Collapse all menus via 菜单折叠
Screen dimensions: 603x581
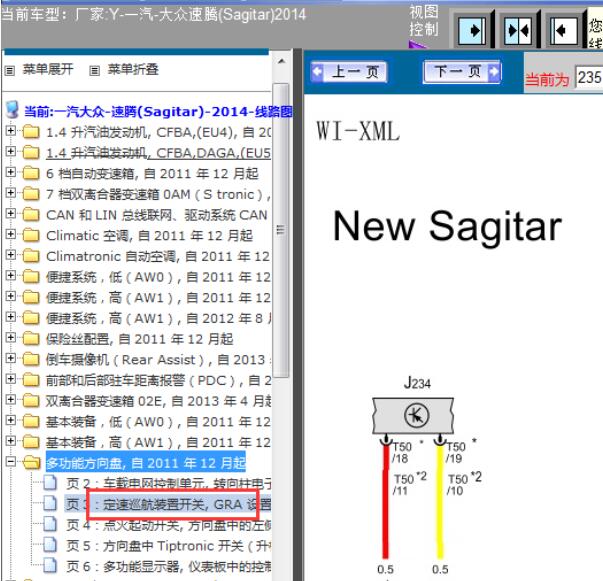(133, 69)
